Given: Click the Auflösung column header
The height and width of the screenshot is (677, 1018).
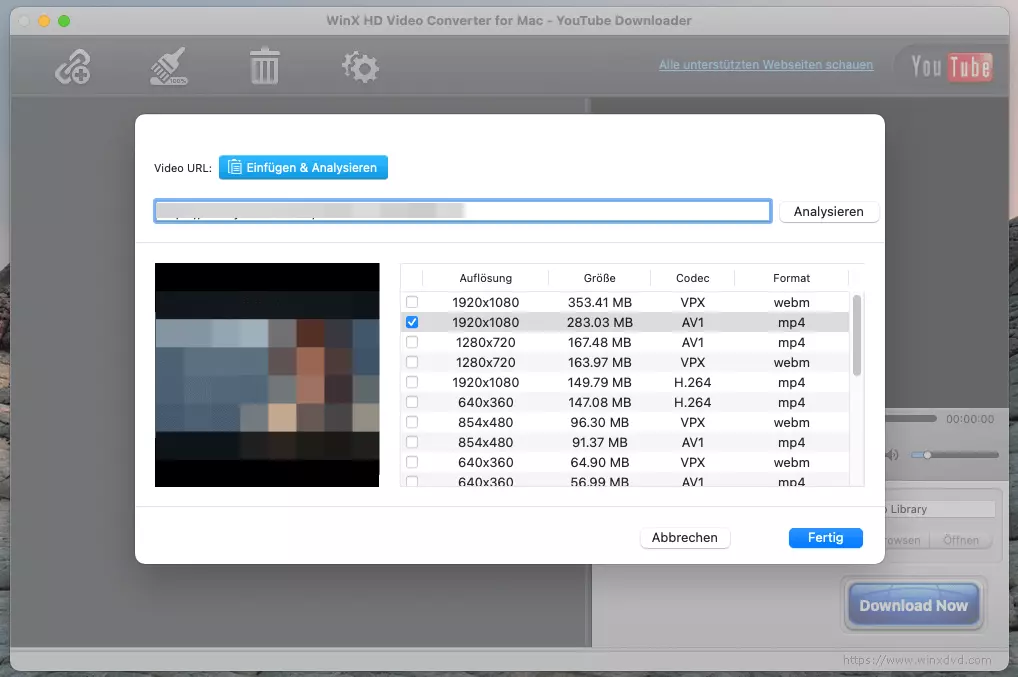Looking at the screenshot, I should tap(486, 278).
